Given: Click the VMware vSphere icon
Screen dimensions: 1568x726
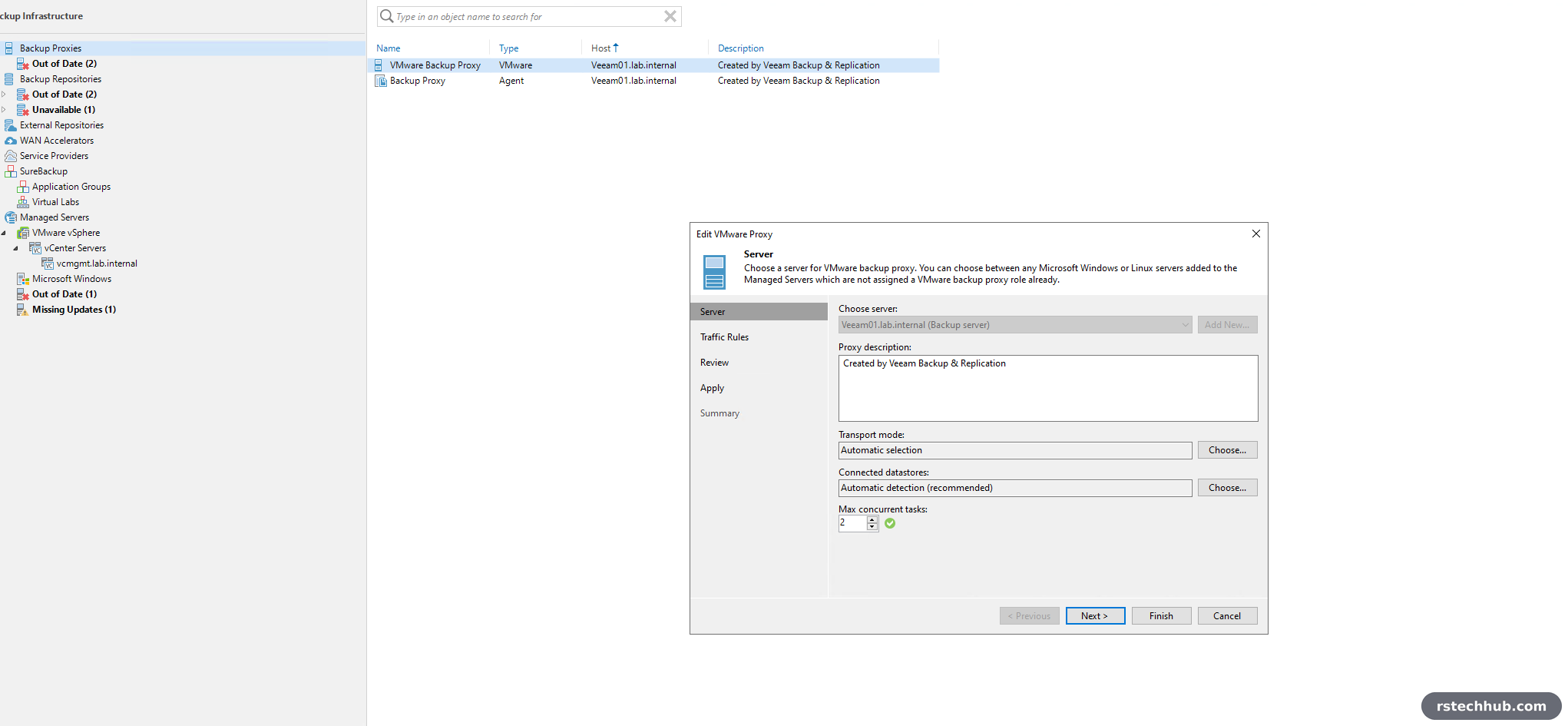Looking at the screenshot, I should point(23,233).
